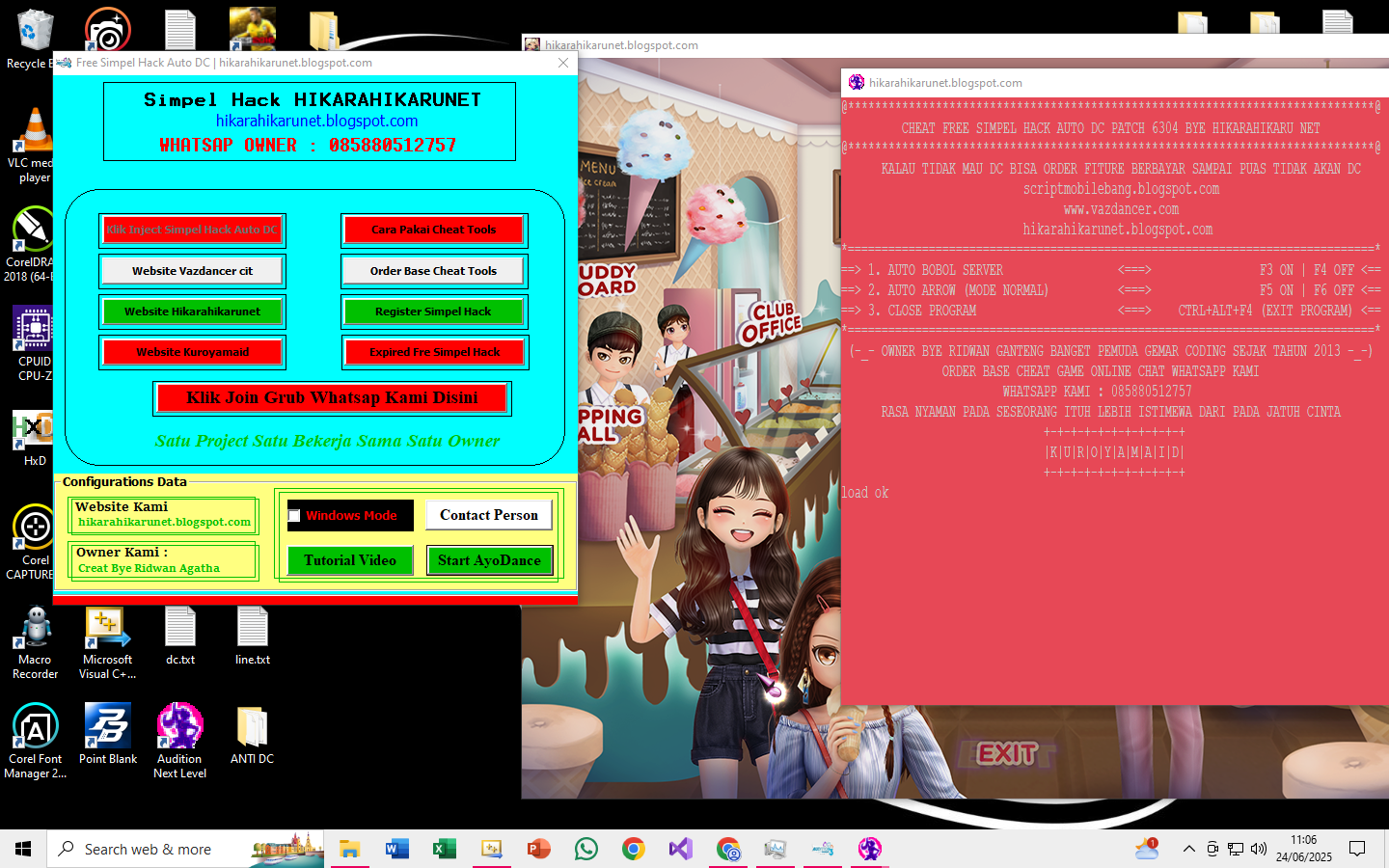Open File Explorer from taskbar
This screenshot has height=868, width=1389.
click(349, 849)
